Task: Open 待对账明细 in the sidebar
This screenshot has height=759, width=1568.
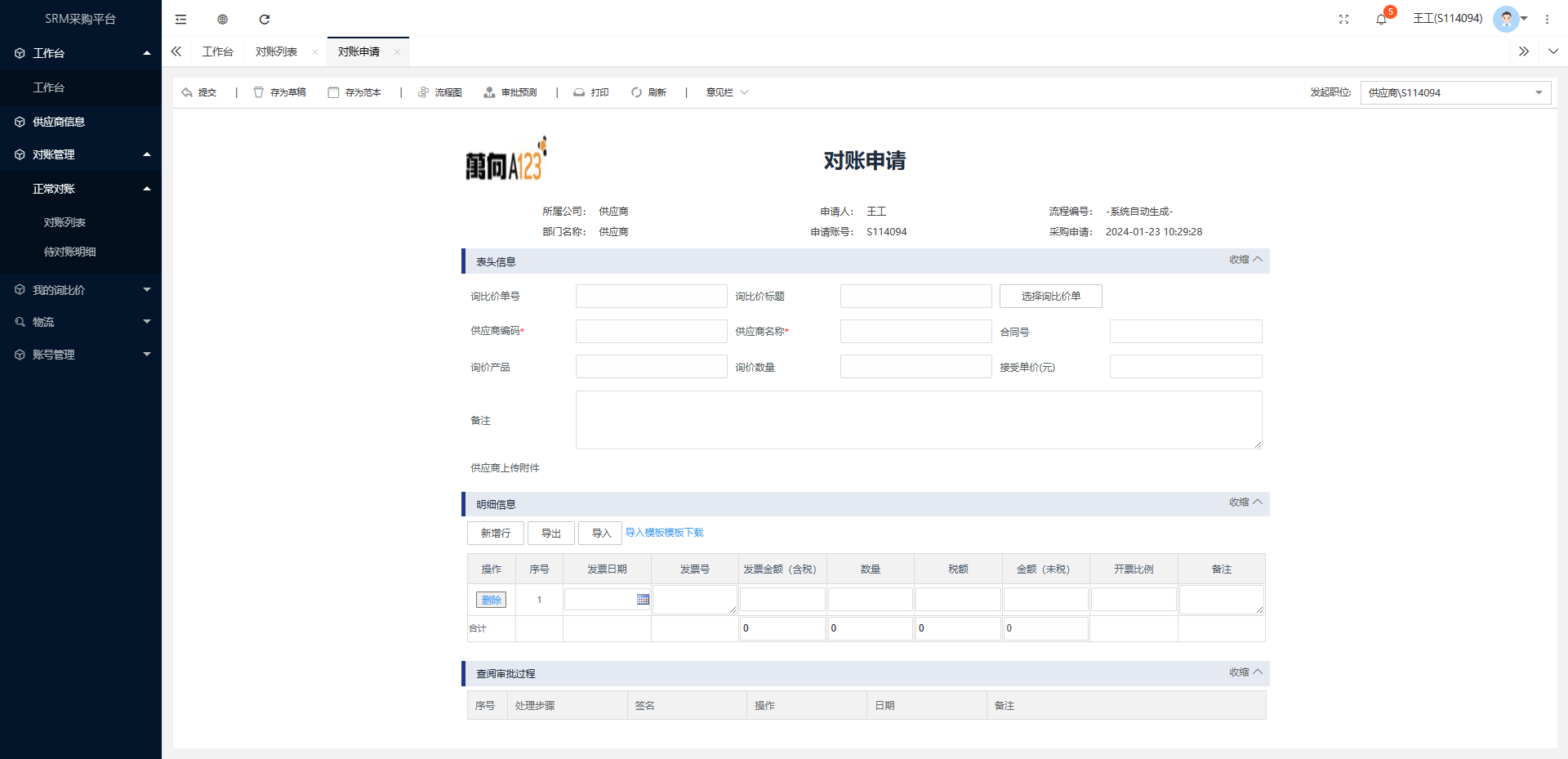Action: click(69, 252)
